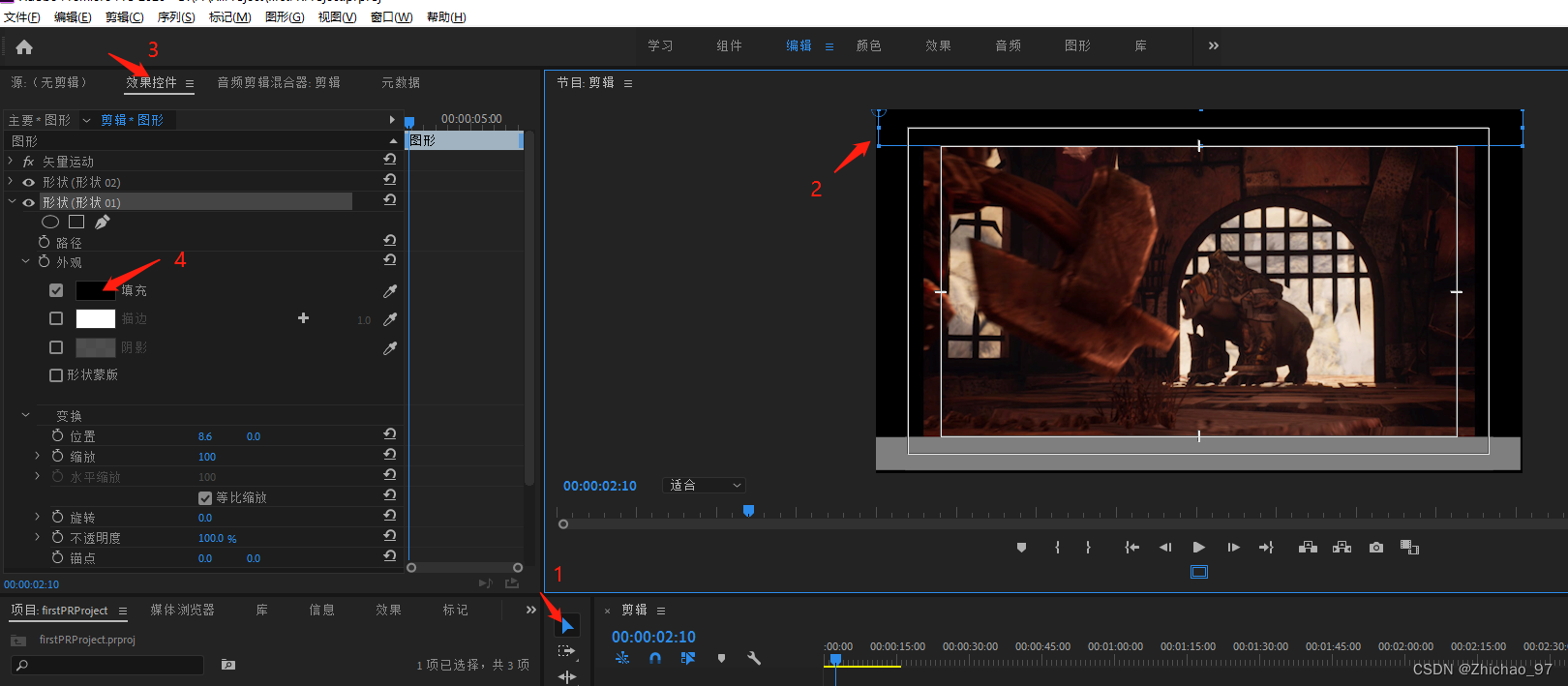Play the program monitor

coord(1199,548)
